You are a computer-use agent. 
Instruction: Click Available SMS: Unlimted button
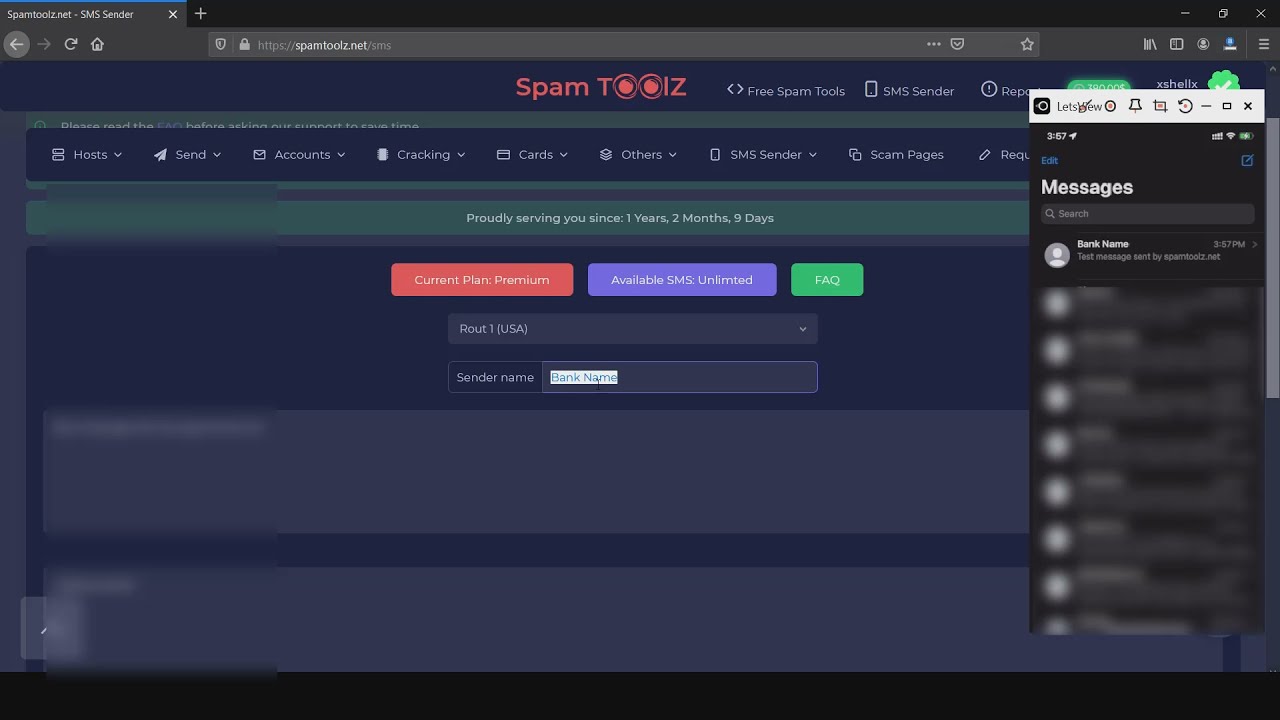click(682, 280)
